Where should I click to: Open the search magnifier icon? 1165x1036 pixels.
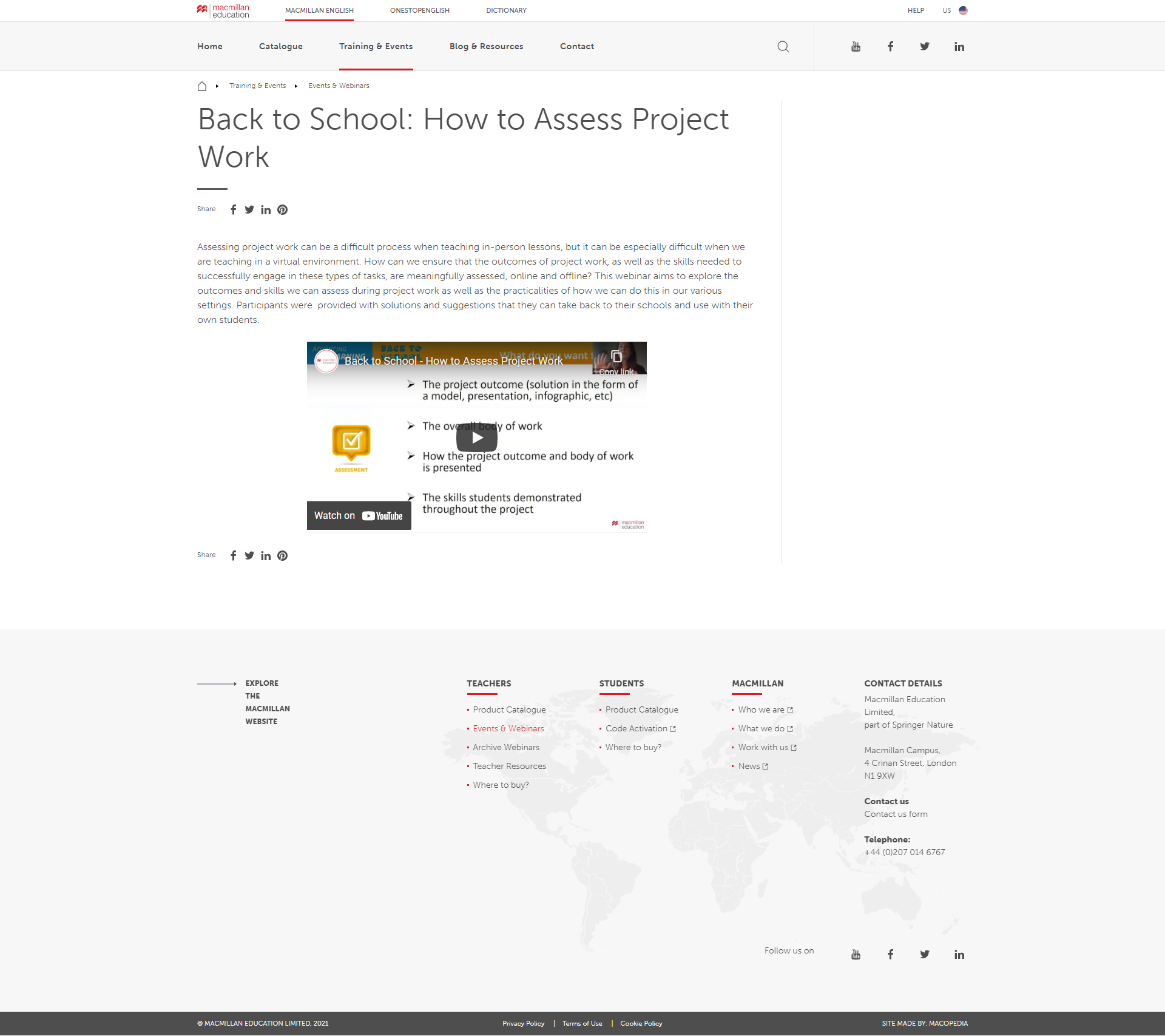[783, 47]
